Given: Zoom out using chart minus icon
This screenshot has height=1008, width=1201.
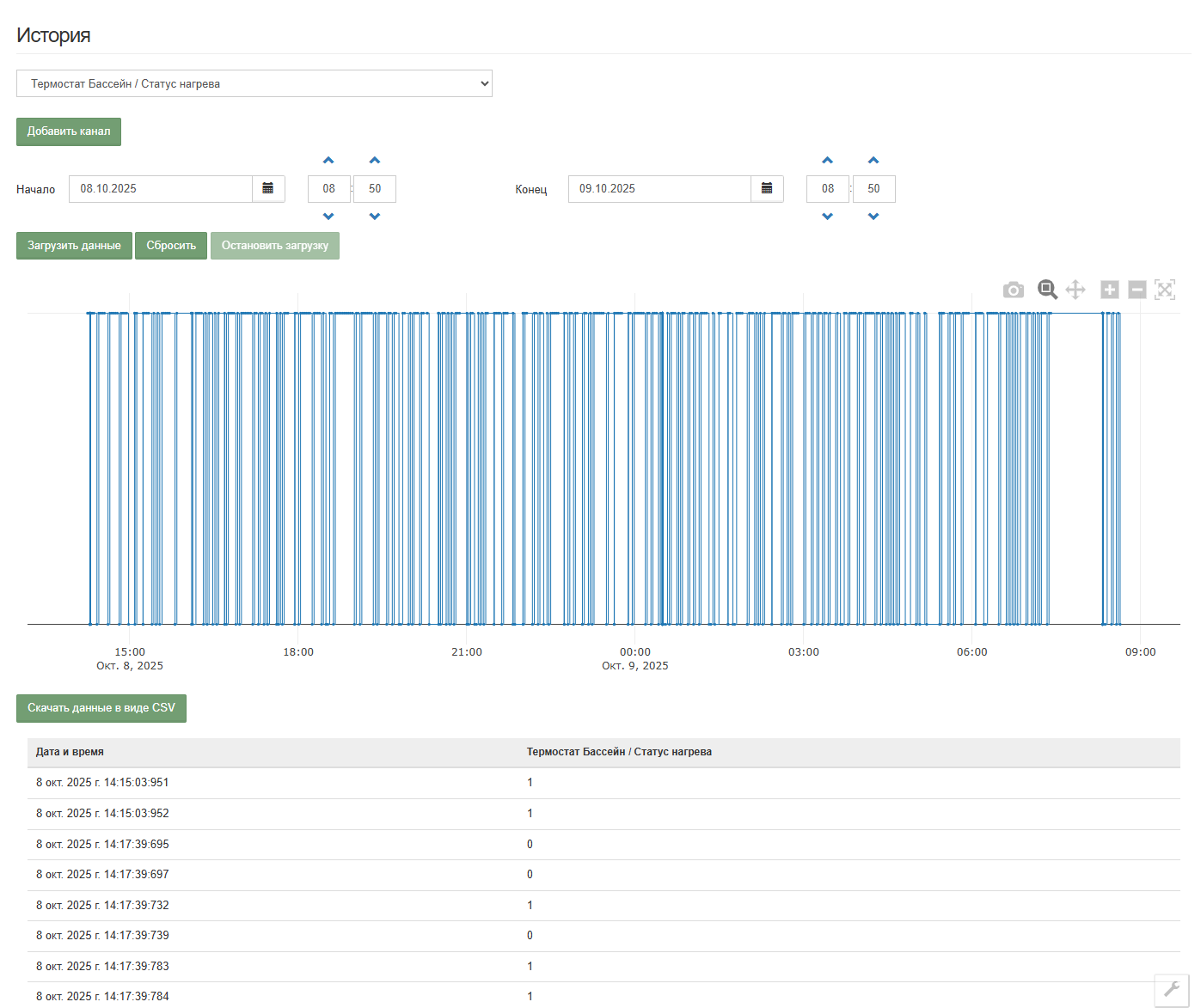Looking at the screenshot, I should (1137, 290).
